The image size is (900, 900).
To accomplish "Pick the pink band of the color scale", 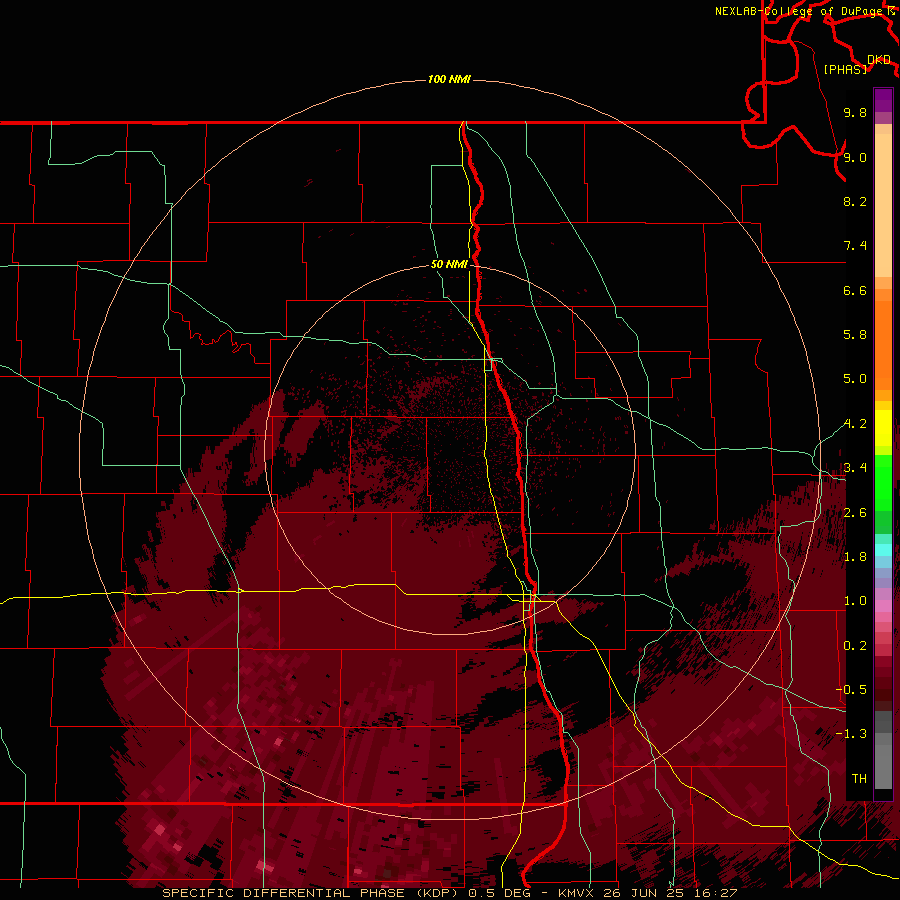I will (883, 606).
